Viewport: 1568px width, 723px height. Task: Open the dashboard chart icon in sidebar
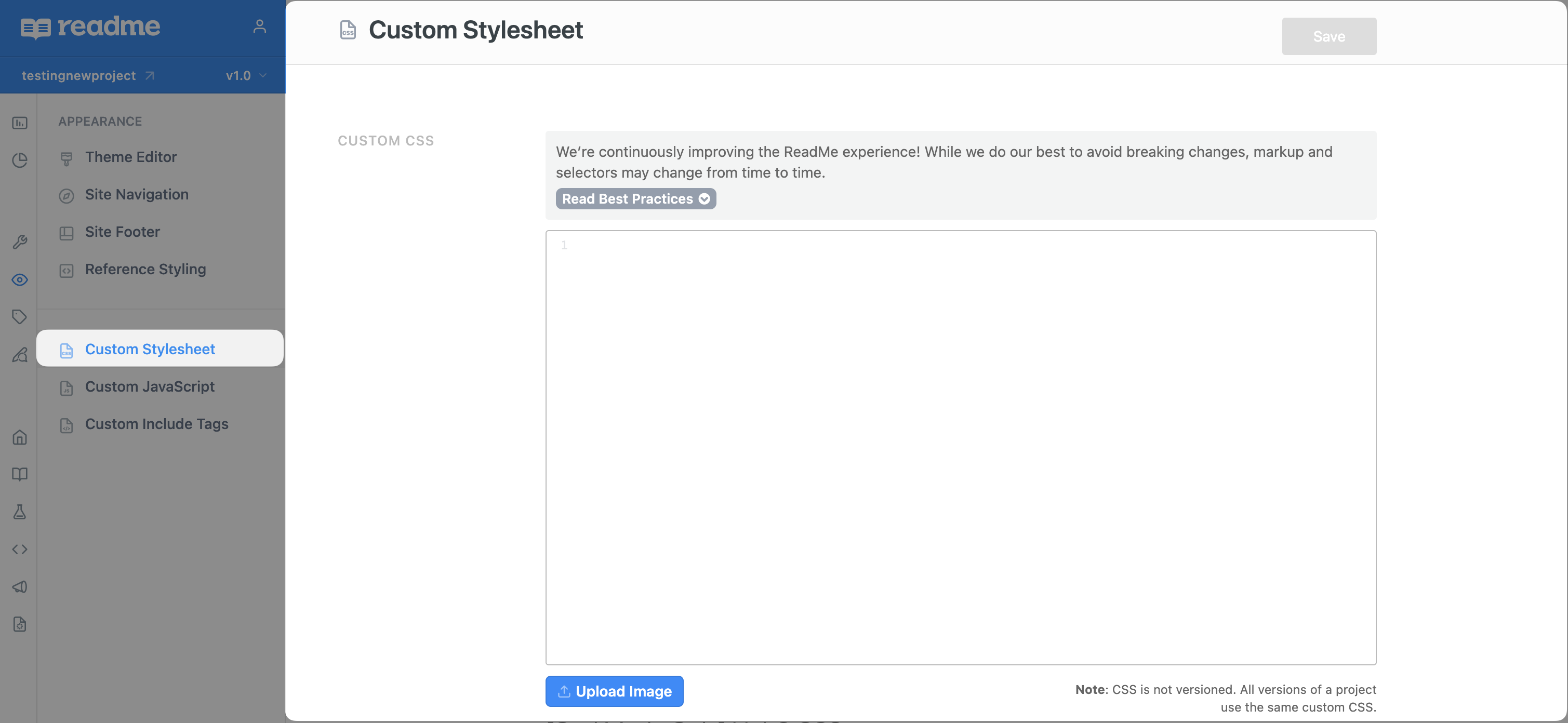19,123
